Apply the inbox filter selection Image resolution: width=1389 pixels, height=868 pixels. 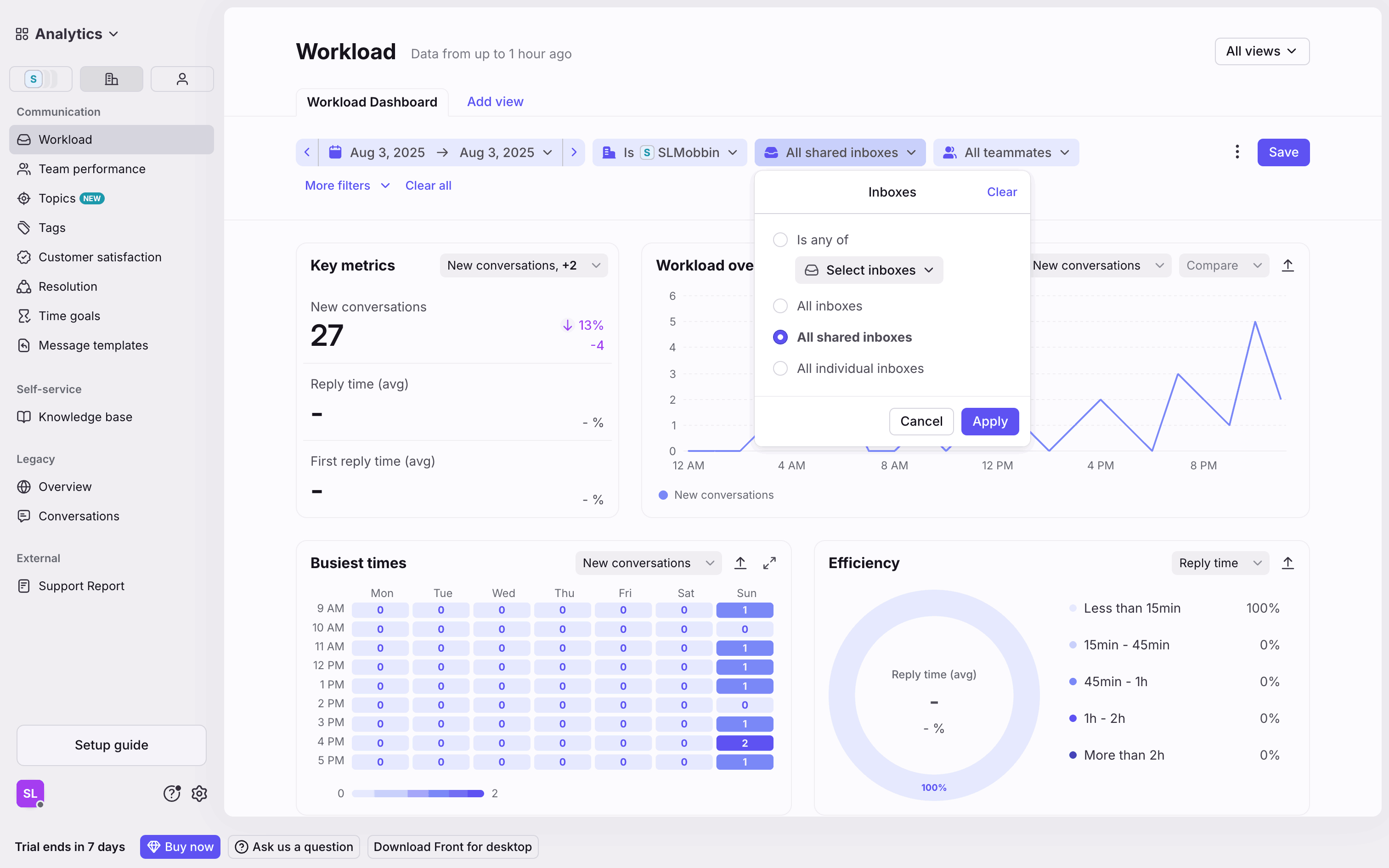989,422
